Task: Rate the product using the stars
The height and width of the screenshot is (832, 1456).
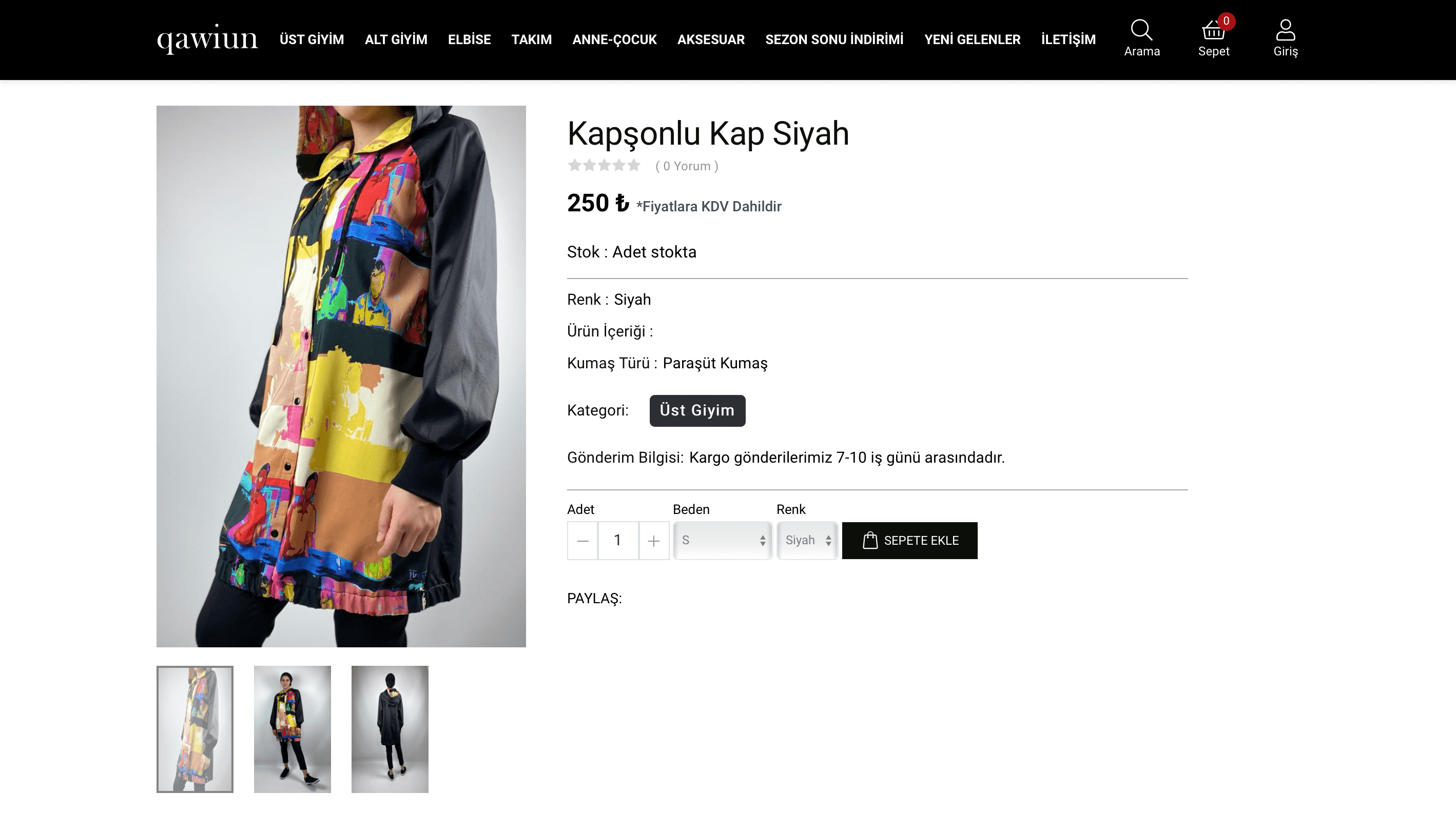Action: click(604, 166)
